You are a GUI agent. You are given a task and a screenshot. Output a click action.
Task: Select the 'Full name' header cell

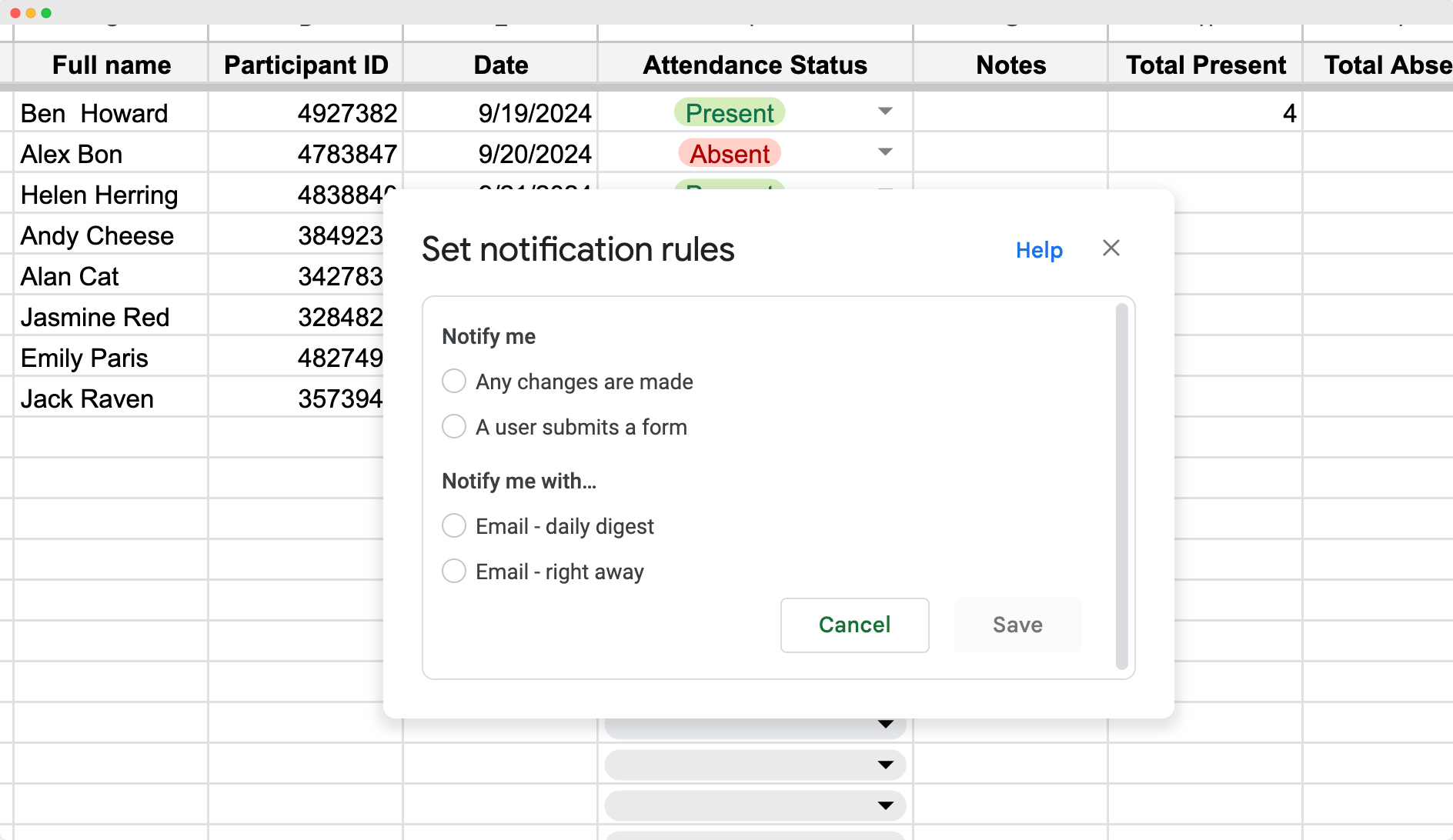111,65
